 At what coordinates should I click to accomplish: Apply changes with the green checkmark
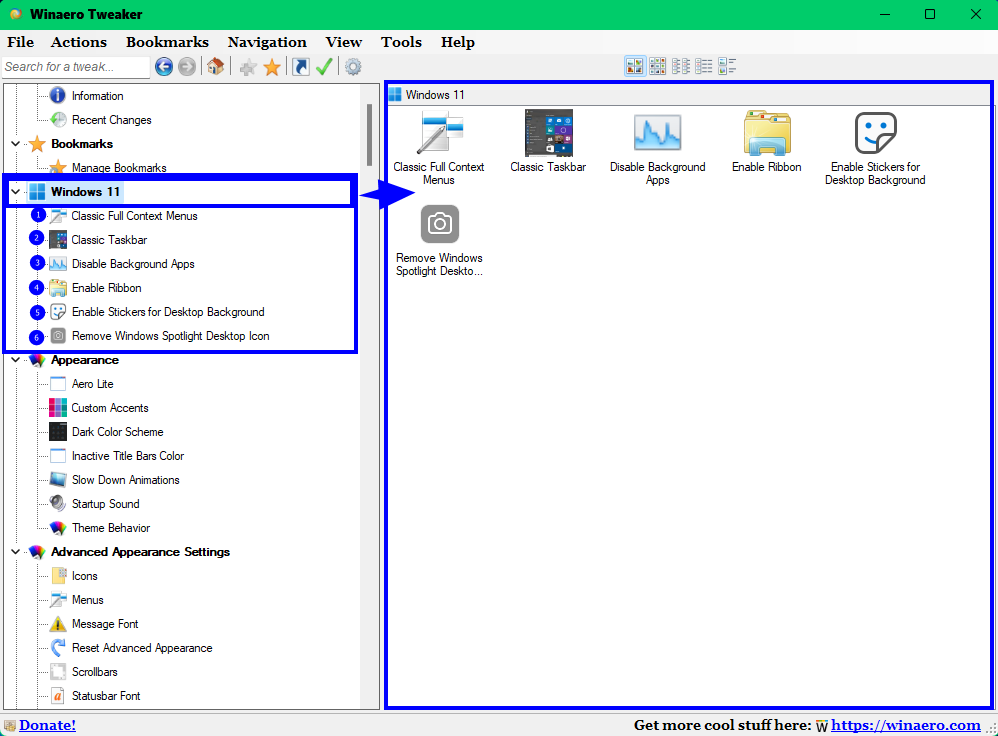coord(324,66)
